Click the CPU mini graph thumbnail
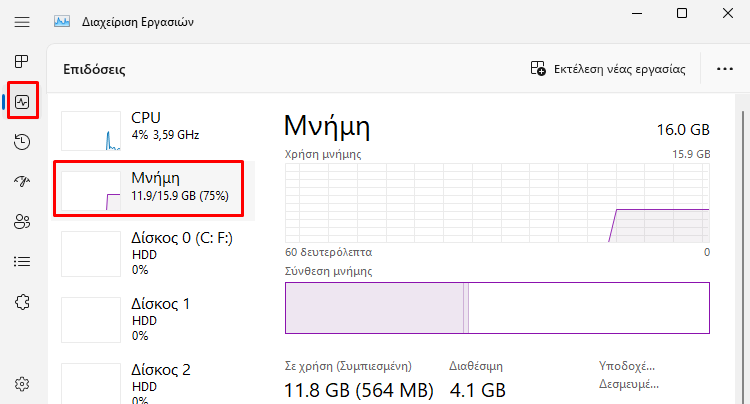 click(x=91, y=131)
